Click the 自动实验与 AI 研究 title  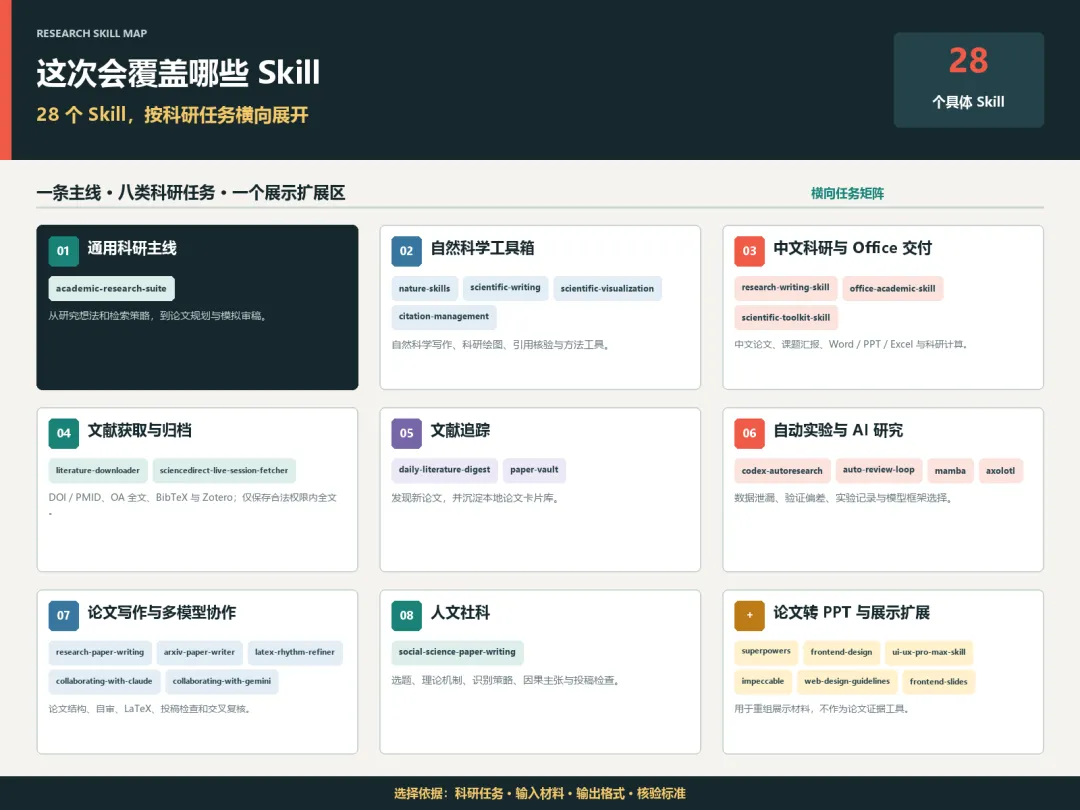click(838, 430)
